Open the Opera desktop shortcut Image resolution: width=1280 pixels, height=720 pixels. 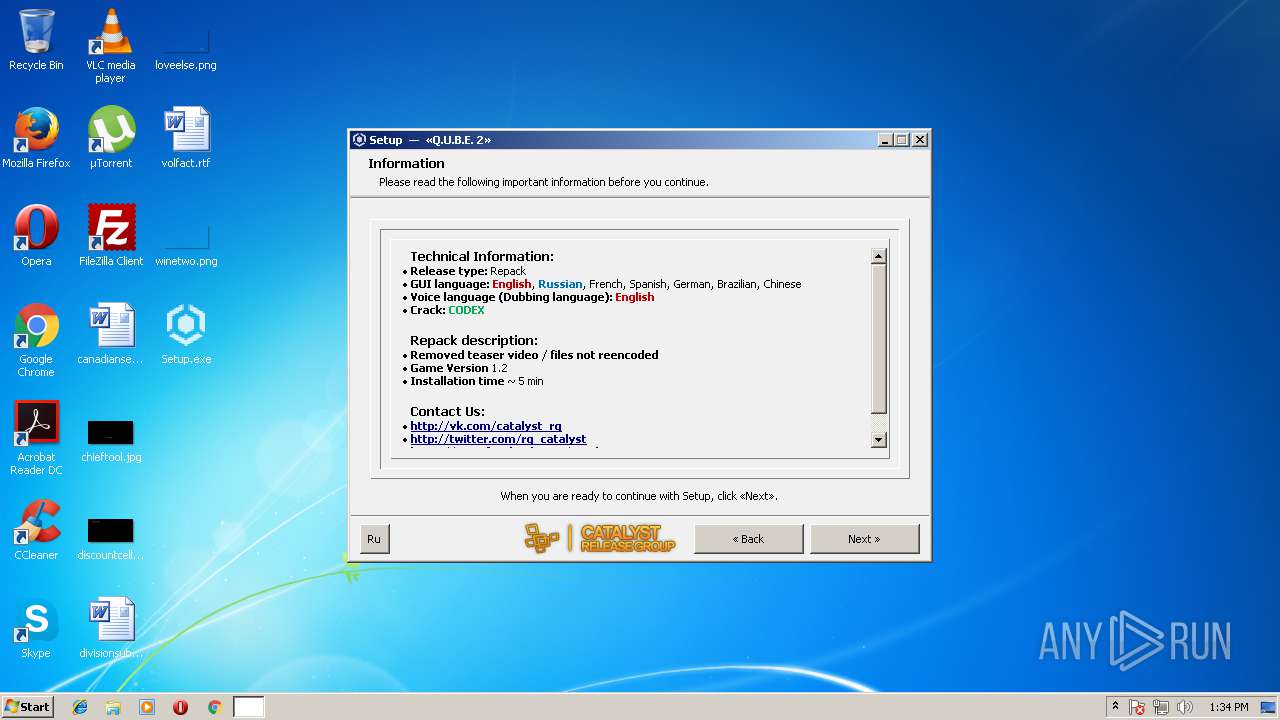[x=36, y=236]
